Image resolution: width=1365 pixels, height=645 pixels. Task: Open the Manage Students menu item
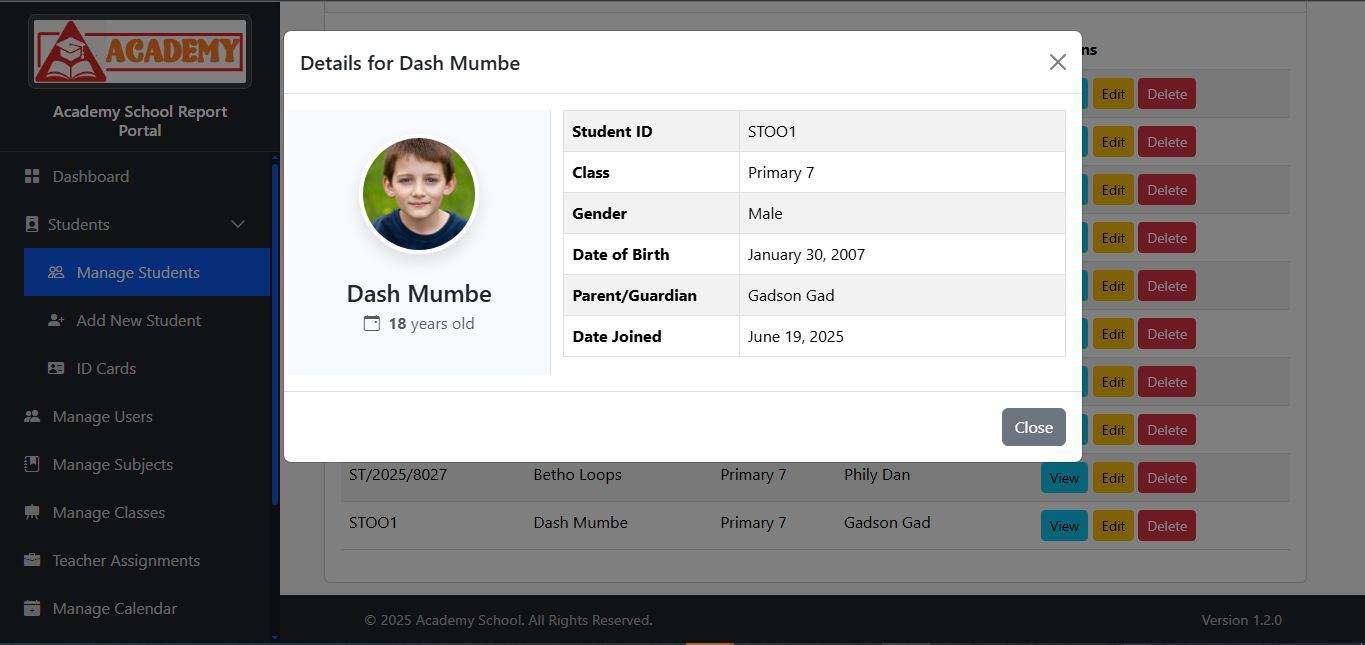(x=138, y=273)
